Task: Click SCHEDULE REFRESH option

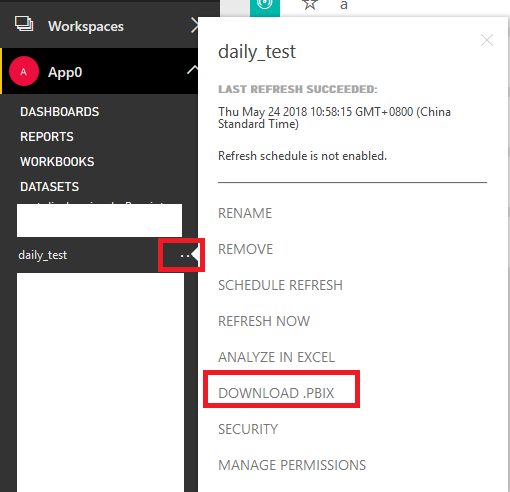Action: (280, 285)
